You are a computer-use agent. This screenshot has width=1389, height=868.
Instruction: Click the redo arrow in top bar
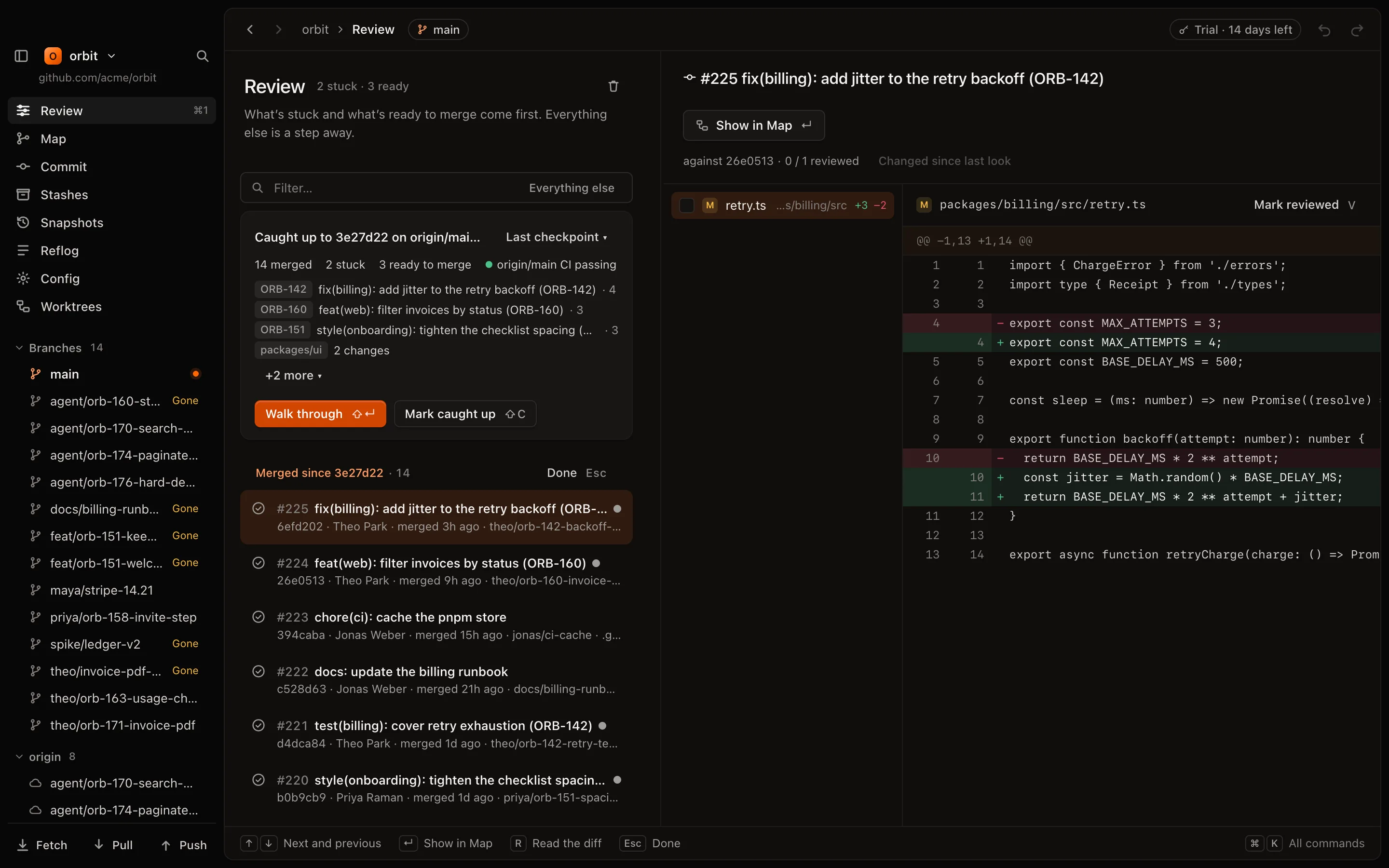[1357, 30]
